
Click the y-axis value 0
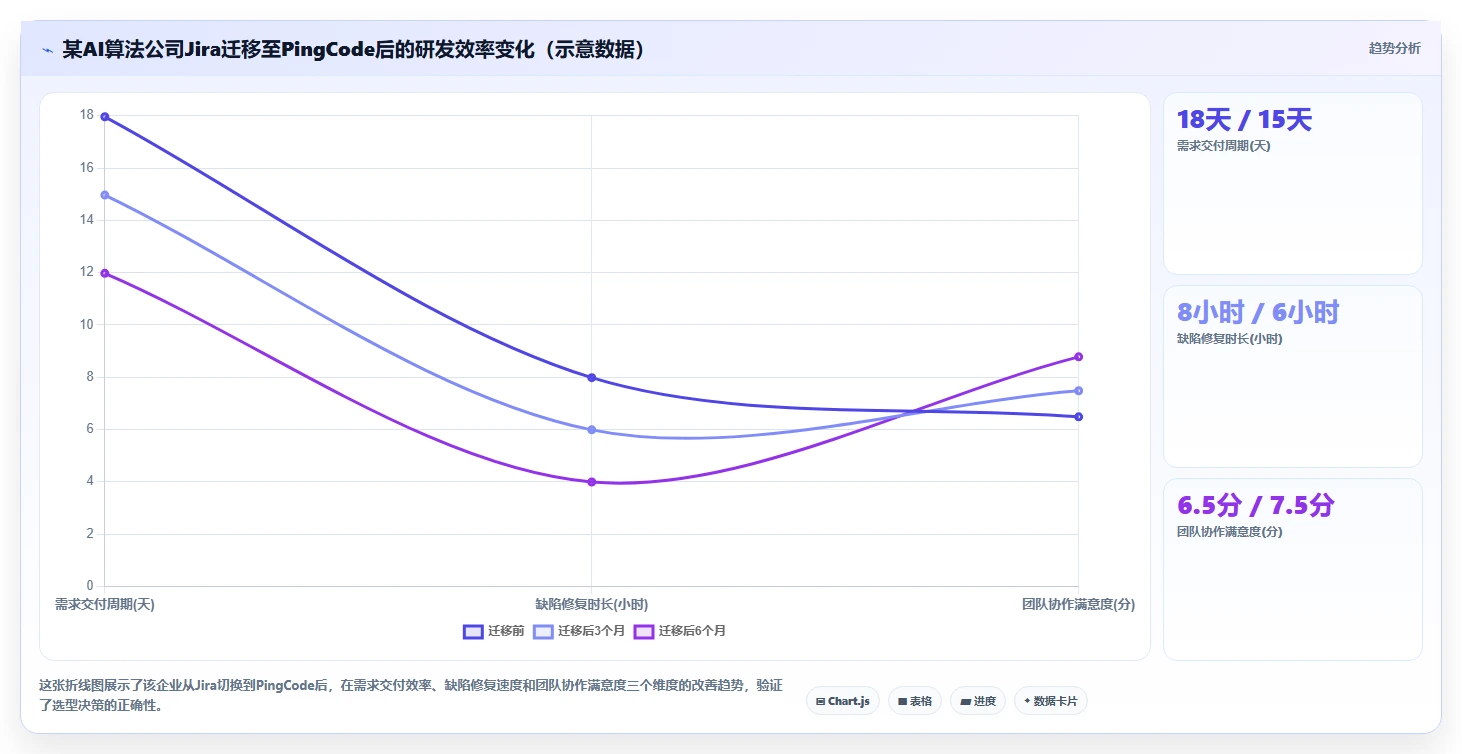coord(90,586)
